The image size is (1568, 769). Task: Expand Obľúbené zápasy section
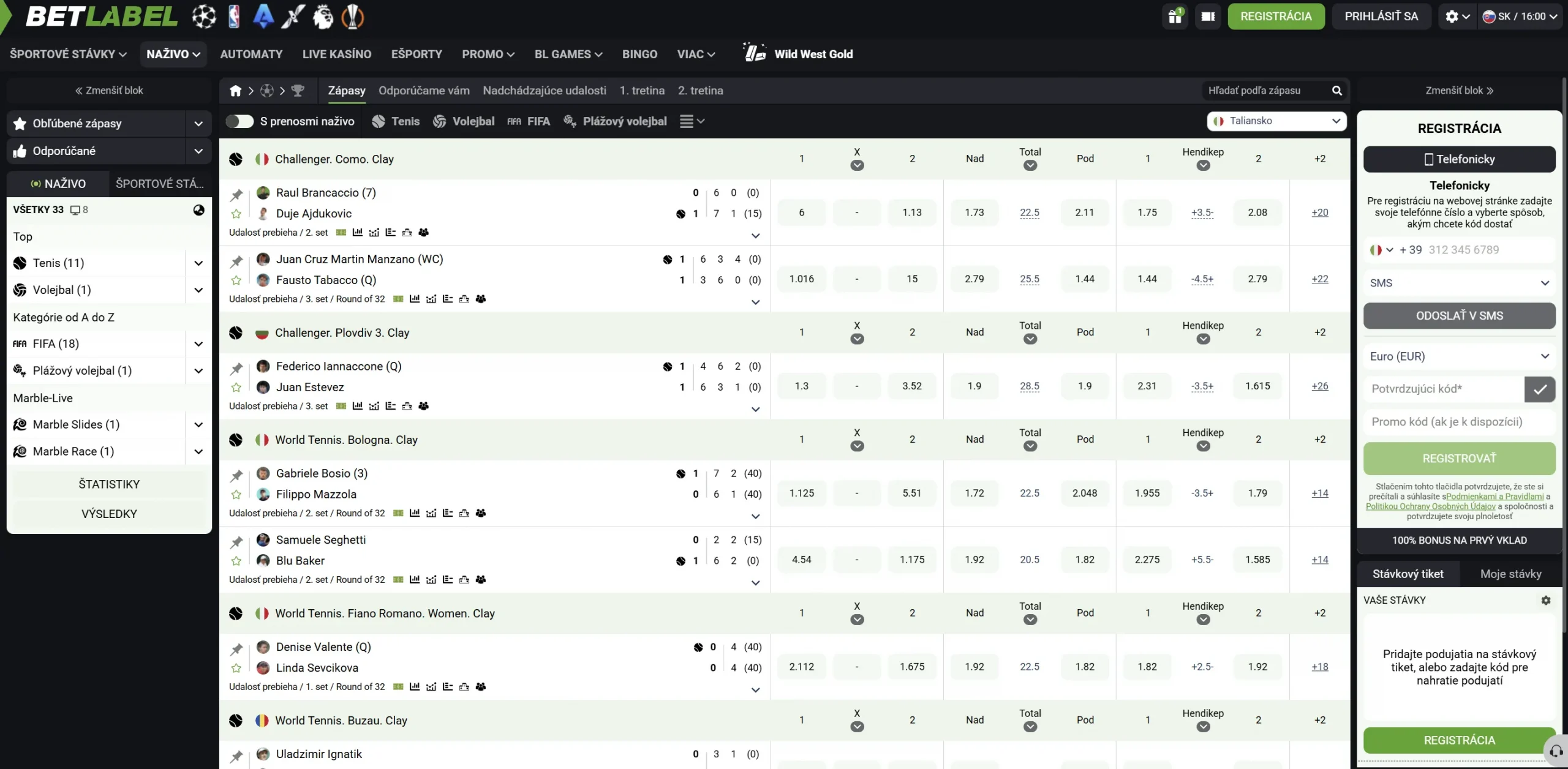(x=198, y=124)
